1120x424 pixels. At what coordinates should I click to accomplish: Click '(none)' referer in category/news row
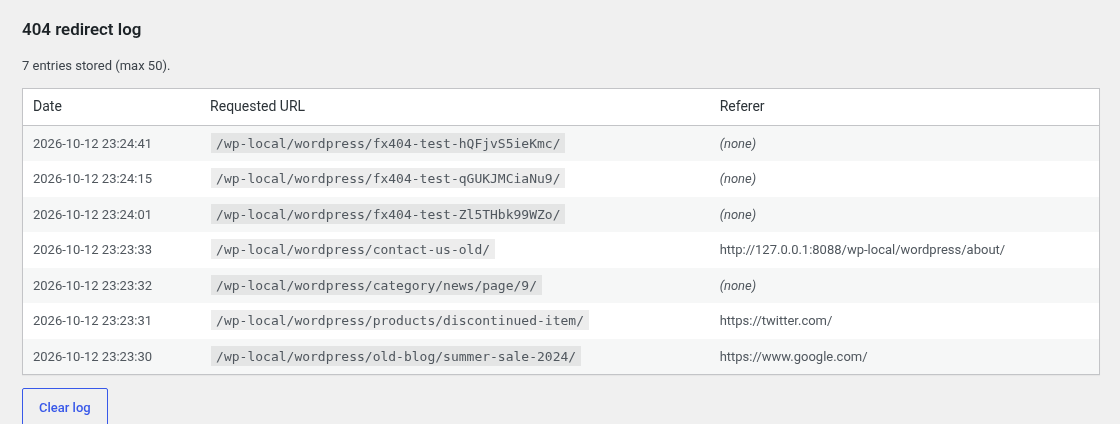coord(738,286)
